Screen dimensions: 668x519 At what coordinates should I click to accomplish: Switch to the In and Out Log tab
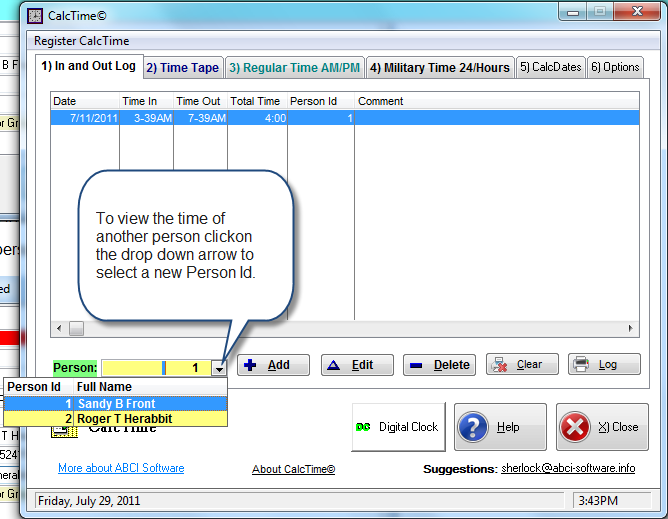click(x=89, y=66)
